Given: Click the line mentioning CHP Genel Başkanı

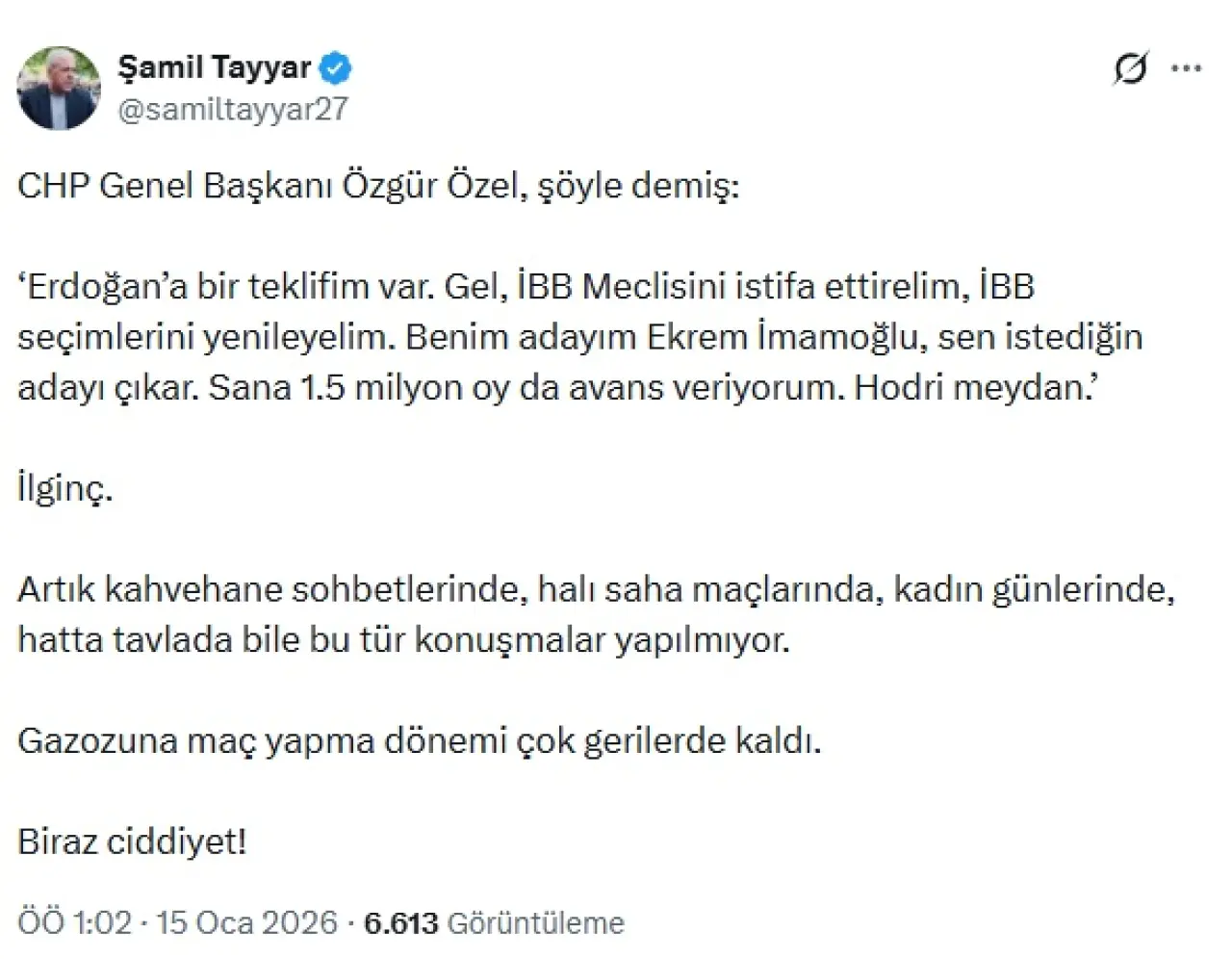Looking at the screenshot, I should click(377, 185).
